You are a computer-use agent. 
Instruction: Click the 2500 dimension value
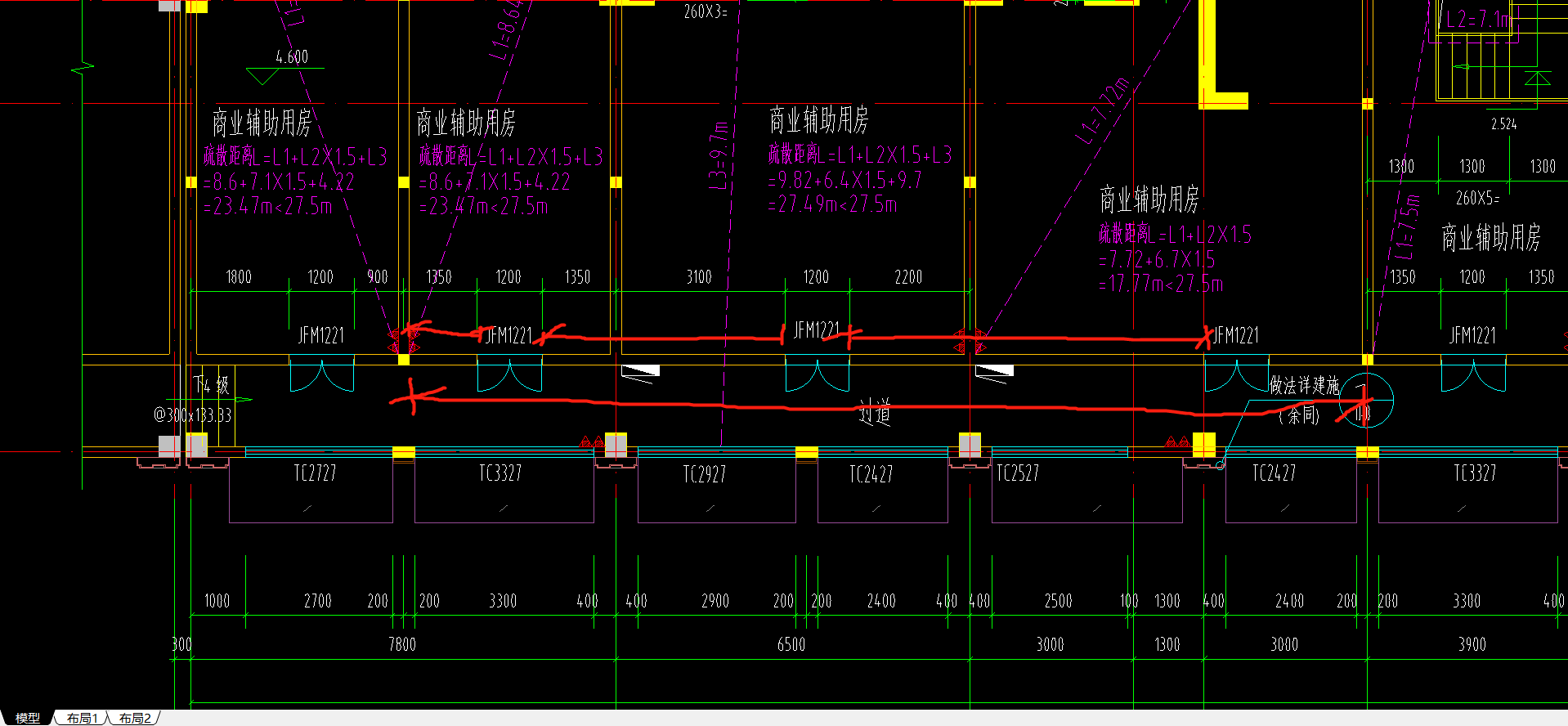pos(1058,601)
